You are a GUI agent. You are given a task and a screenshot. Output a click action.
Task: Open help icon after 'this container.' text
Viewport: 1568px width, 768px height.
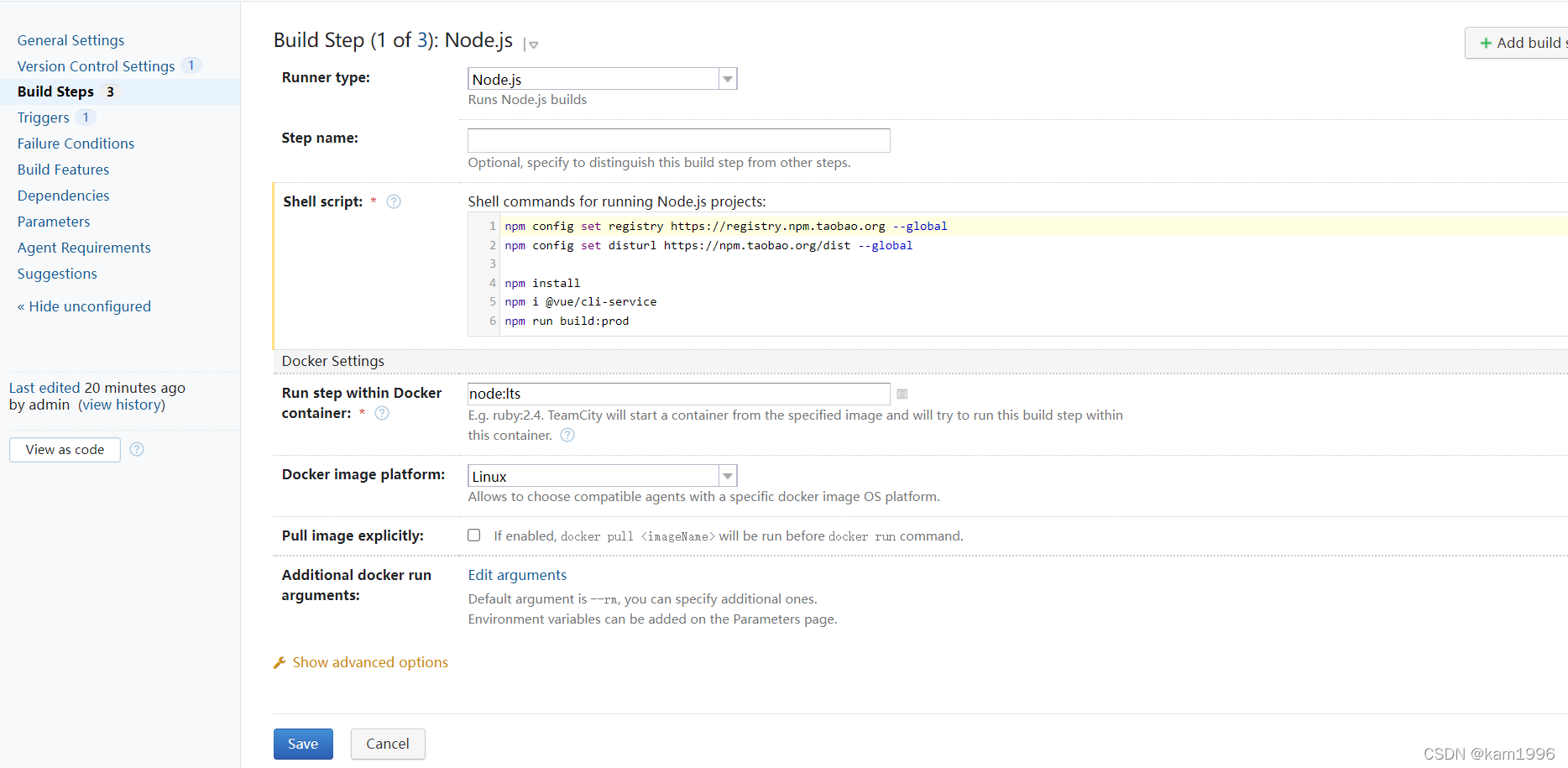click(567, 435)
